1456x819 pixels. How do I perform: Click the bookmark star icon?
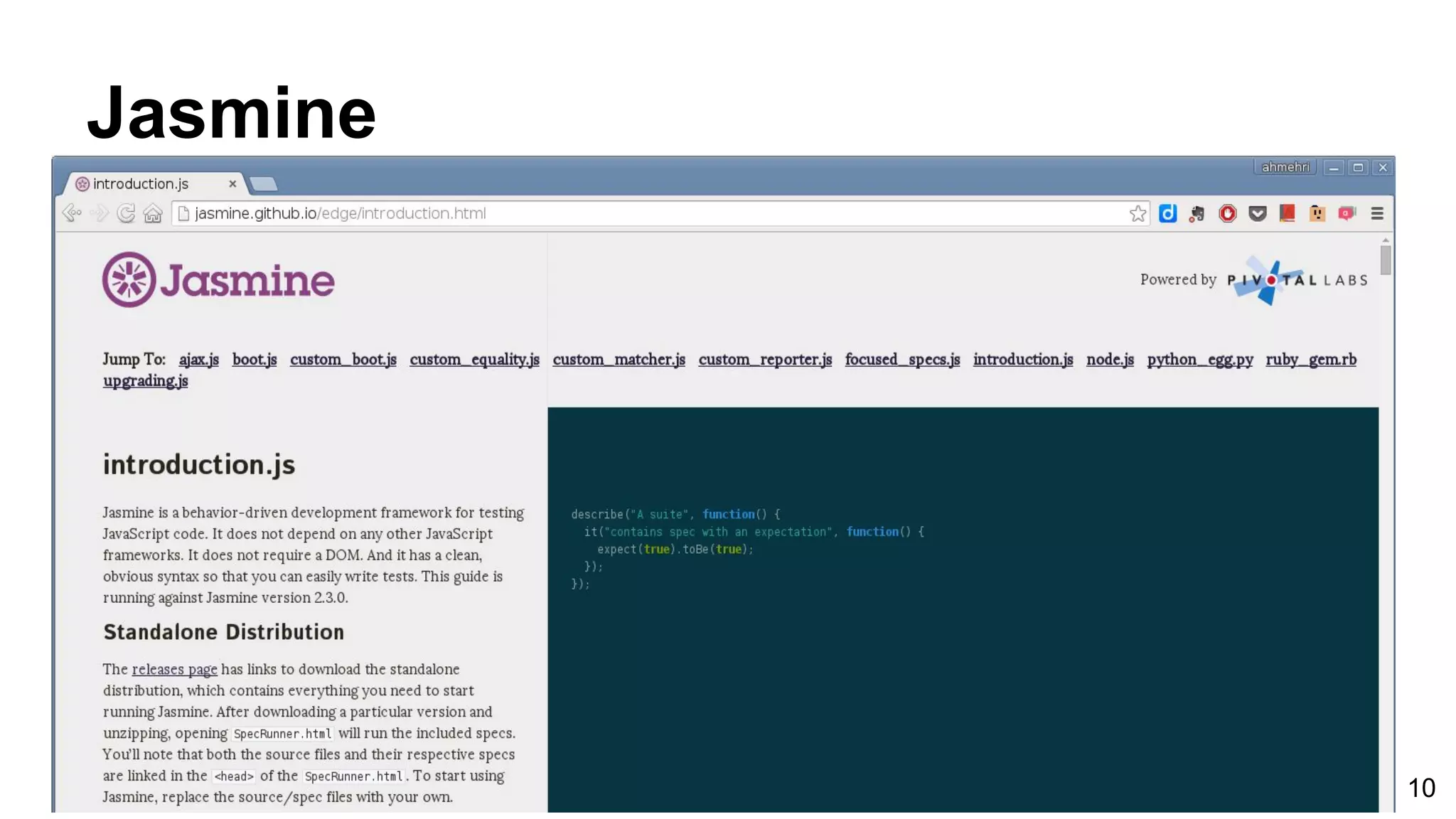[x=1137, y=213]
